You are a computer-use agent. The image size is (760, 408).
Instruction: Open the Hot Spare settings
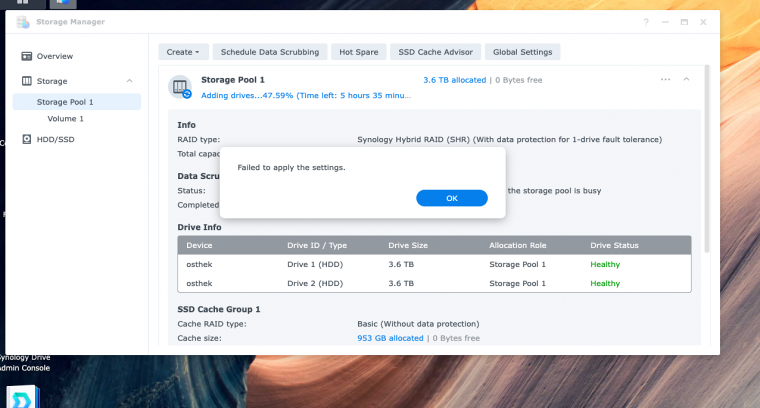tap(359, 52)
